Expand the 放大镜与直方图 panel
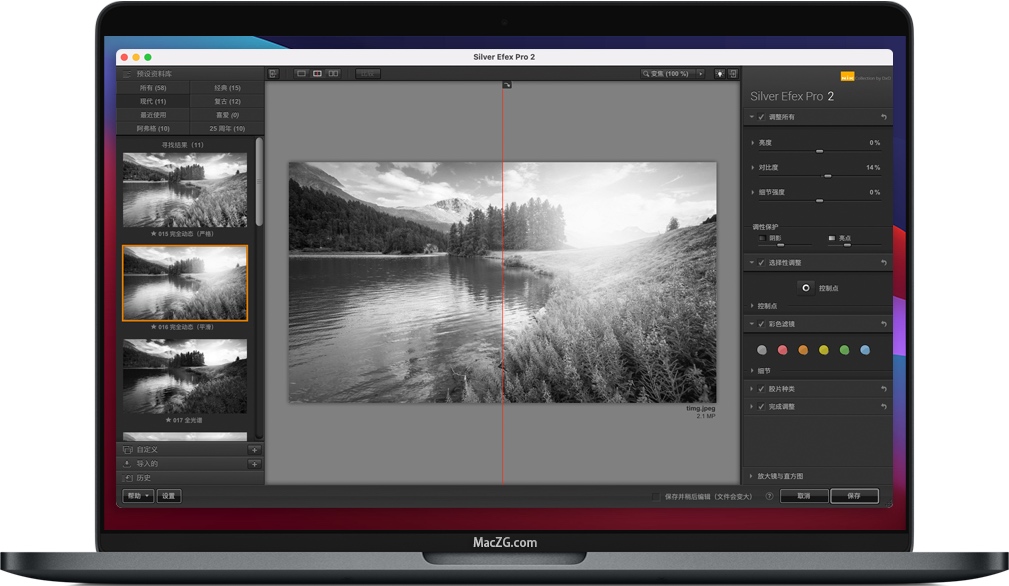Image resolution: width=1009 pixels, height=586 pixels. [751, 476]
